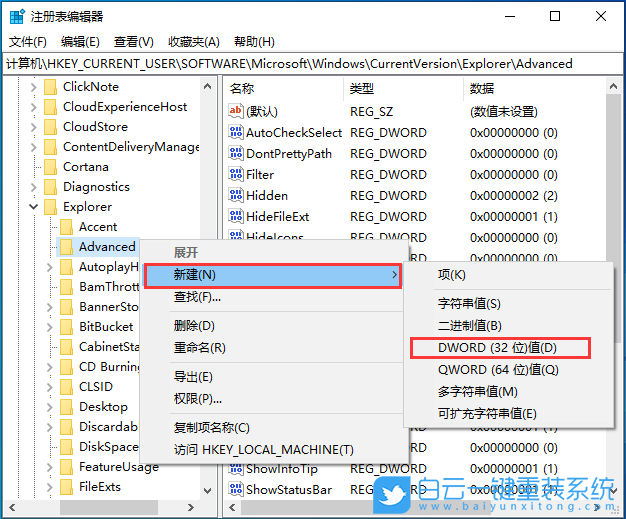This screenshot has height=519, width=626.
Task: Open the 收藏夹(A) menu
Action: coord(194,42)
